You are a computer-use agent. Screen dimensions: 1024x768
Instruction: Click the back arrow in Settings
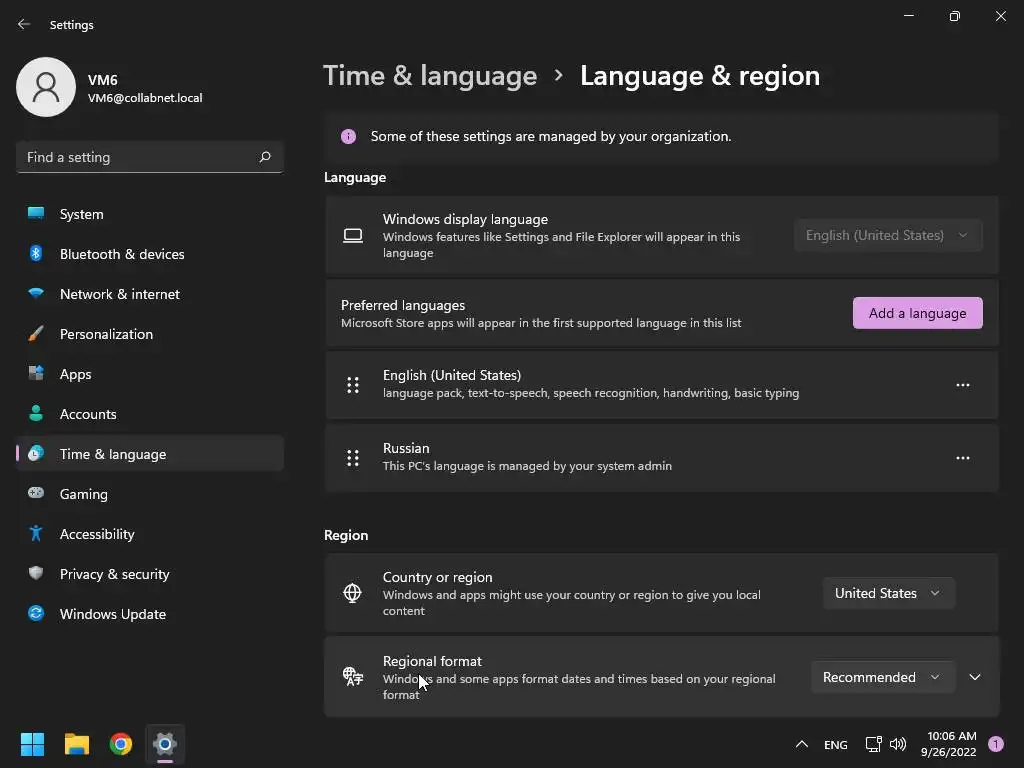point(24,24)
